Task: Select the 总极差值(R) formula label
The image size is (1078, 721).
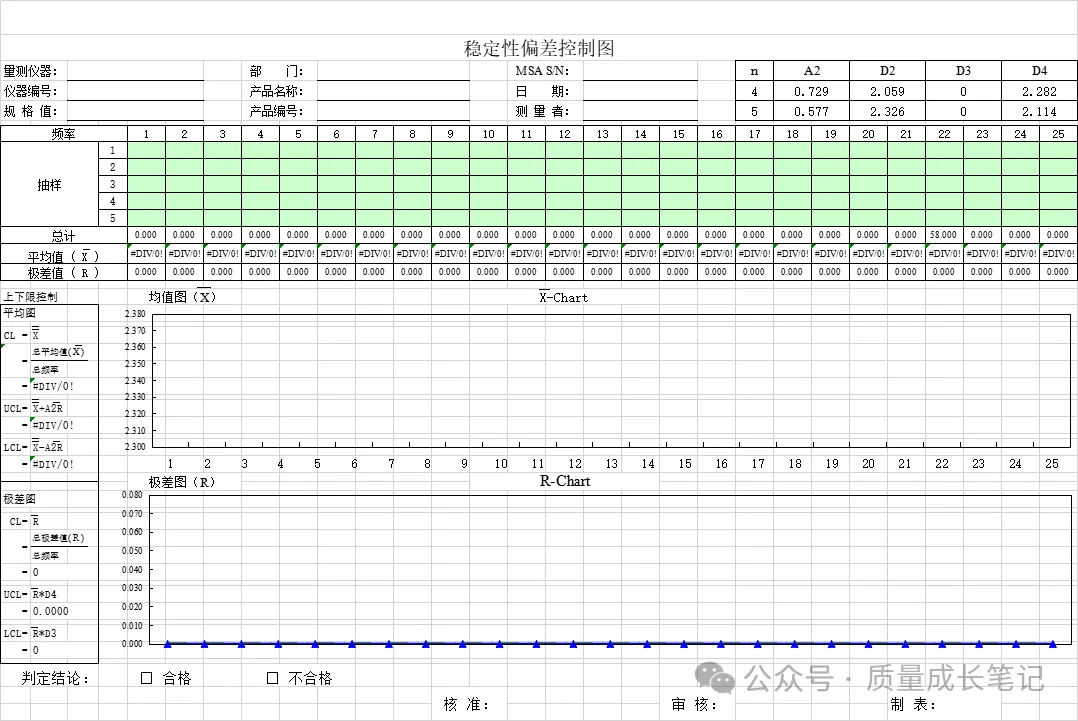Action: click(x=58, y=537)
